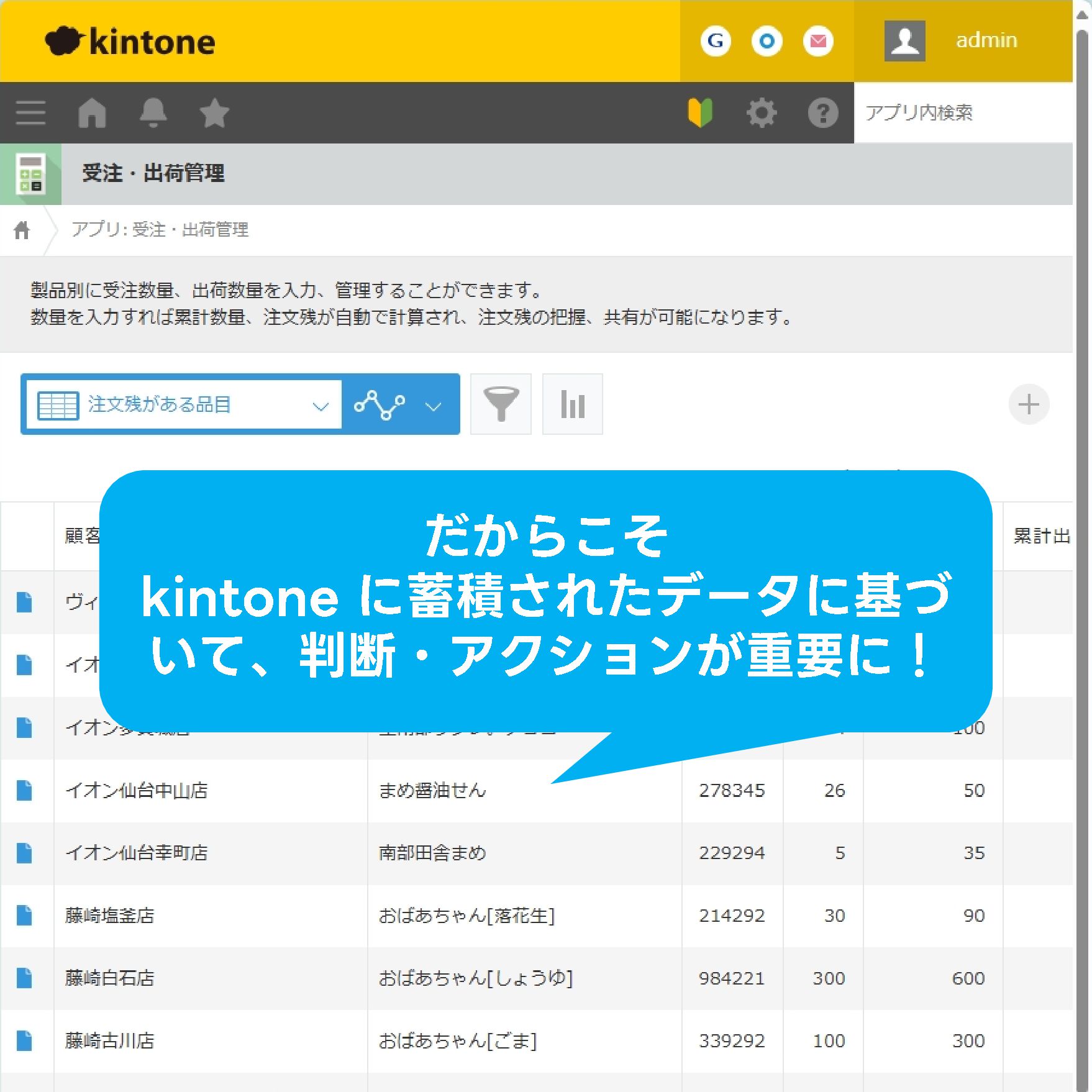
Task: Click the filter funnel icon
Action: [x=501, y=404]
